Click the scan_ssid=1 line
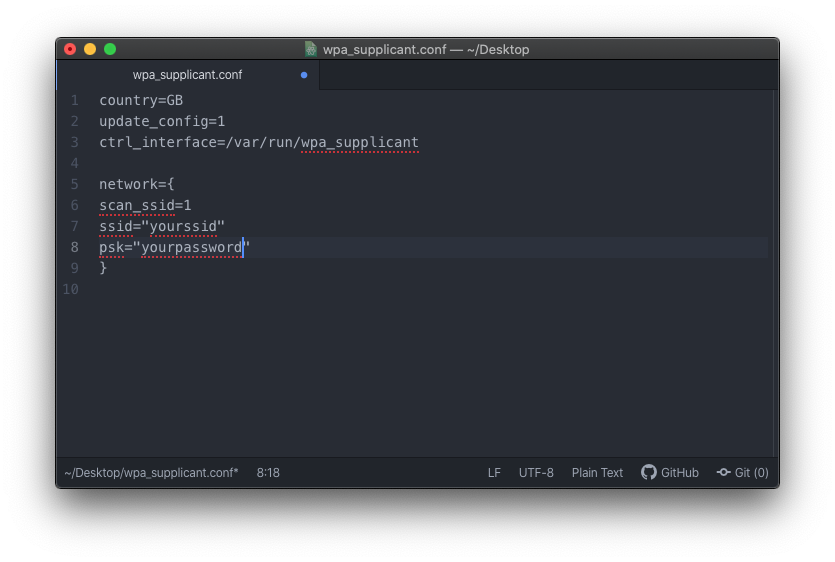The width and height of the screenshot is (835, 562). click(x=145, y=205)
